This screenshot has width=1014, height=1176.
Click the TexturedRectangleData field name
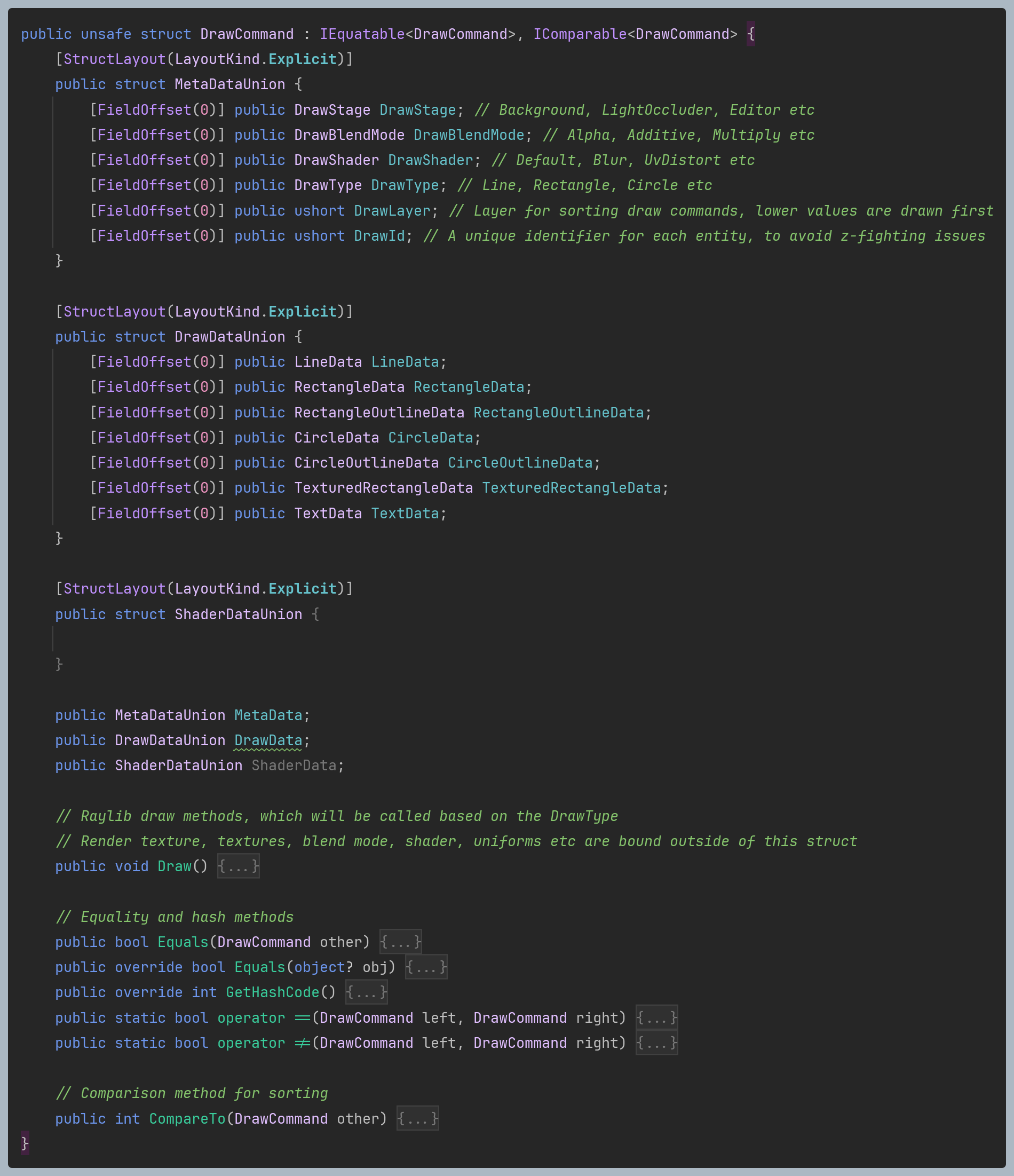[572, 487]
